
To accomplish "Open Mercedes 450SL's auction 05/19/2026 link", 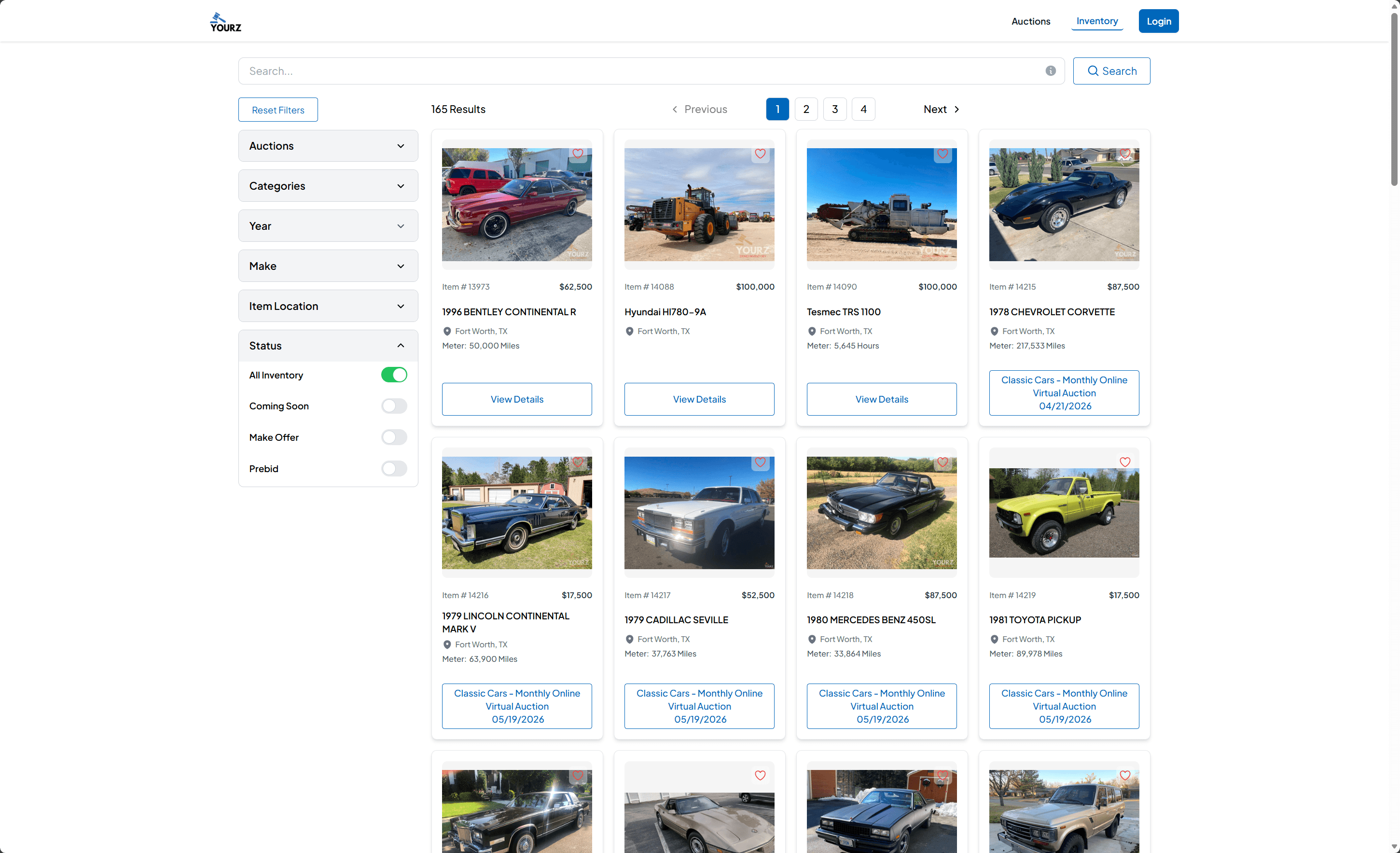I will point(881,706).
